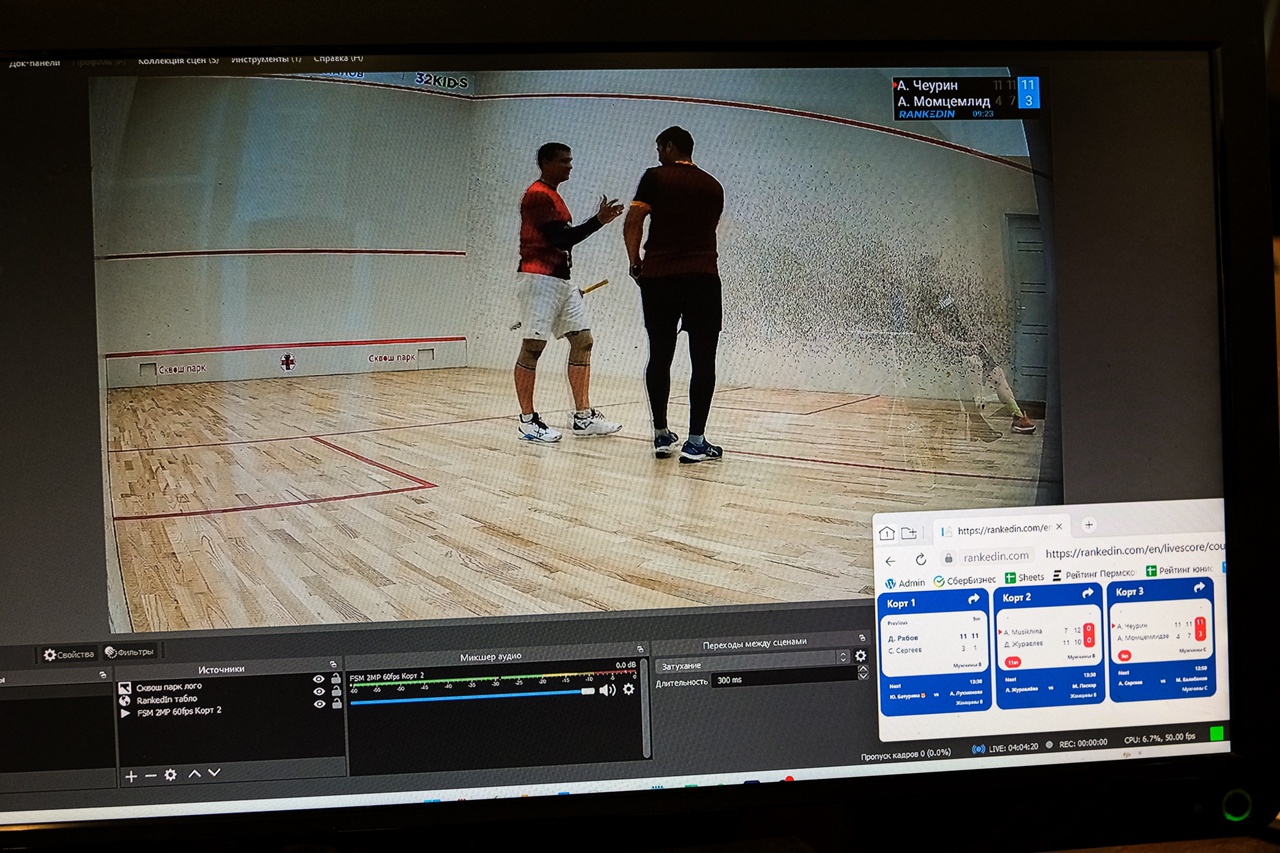Add a new source with the plus icon
Viewport: 1280px width, 853px height.
click(130, 776)
